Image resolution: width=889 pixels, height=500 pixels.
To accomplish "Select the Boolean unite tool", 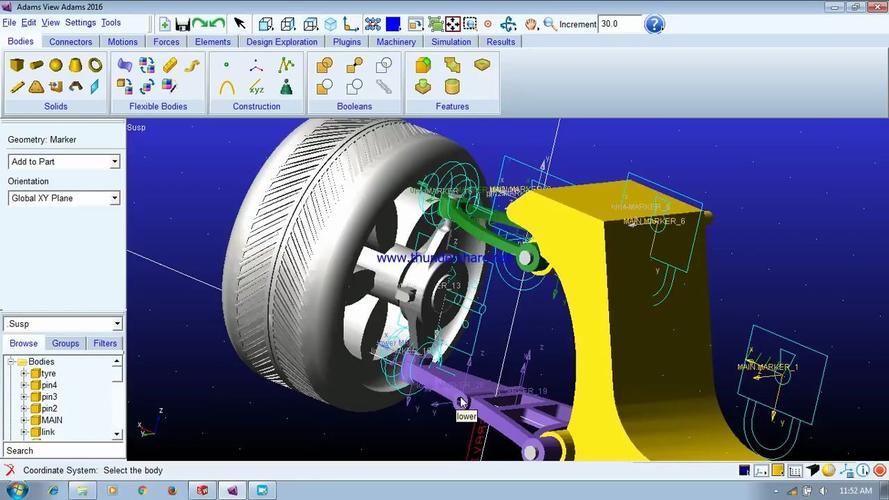I will coord(324,66).
